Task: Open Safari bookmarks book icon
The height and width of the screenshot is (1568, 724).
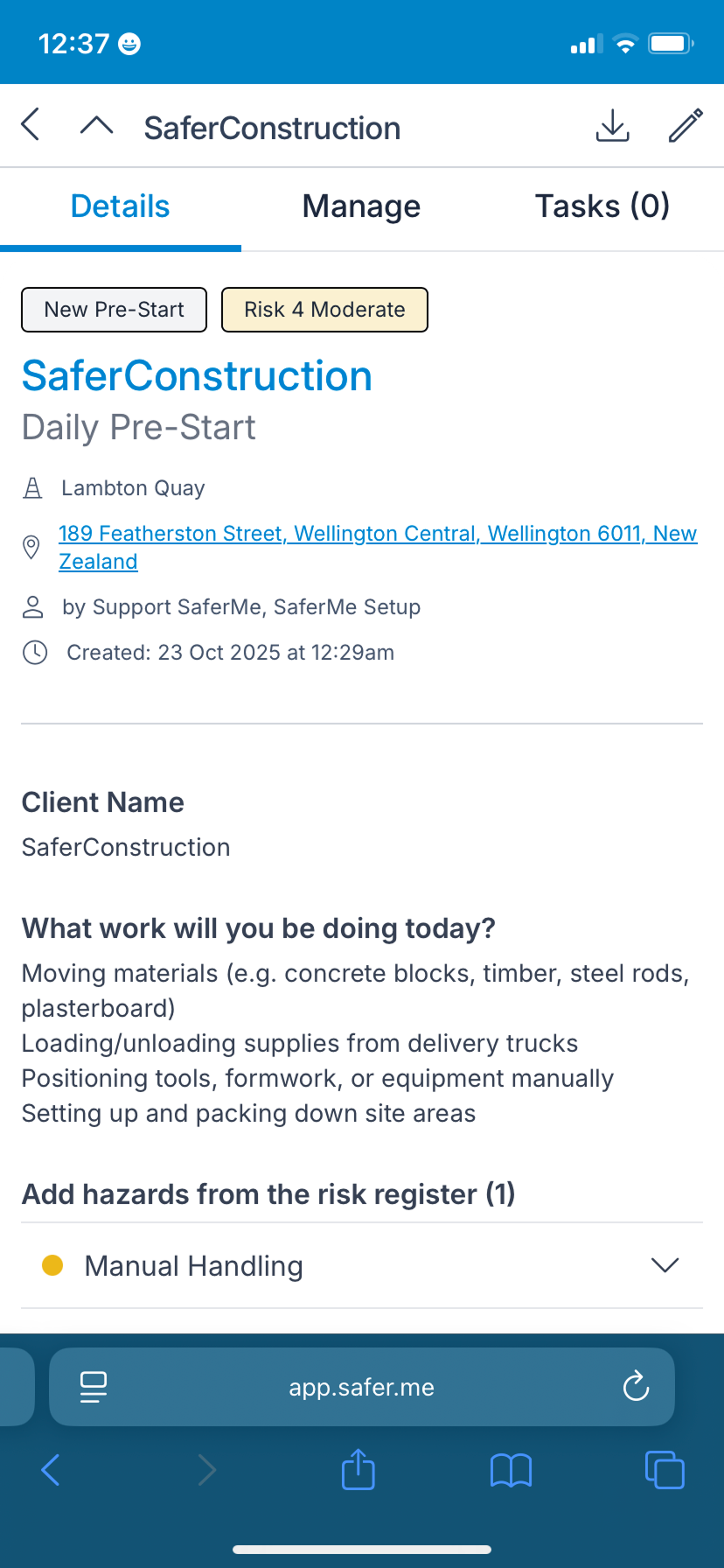Action: coord(511,1470)
